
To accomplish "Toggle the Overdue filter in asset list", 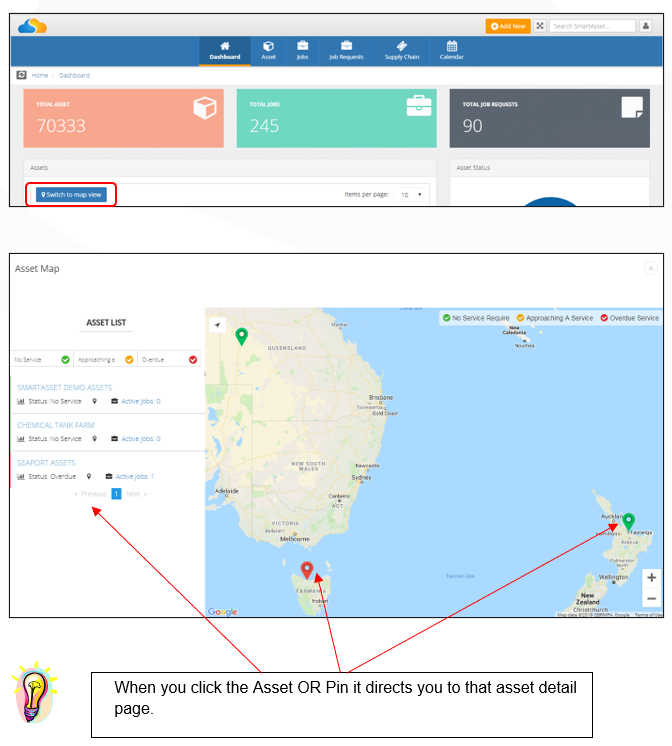I will tap(193, 360).
